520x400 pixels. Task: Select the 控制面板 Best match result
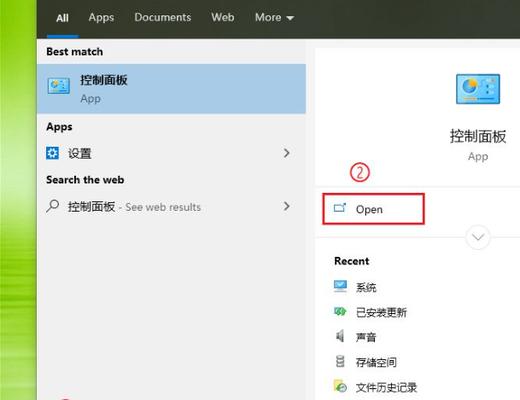[171, 89]
